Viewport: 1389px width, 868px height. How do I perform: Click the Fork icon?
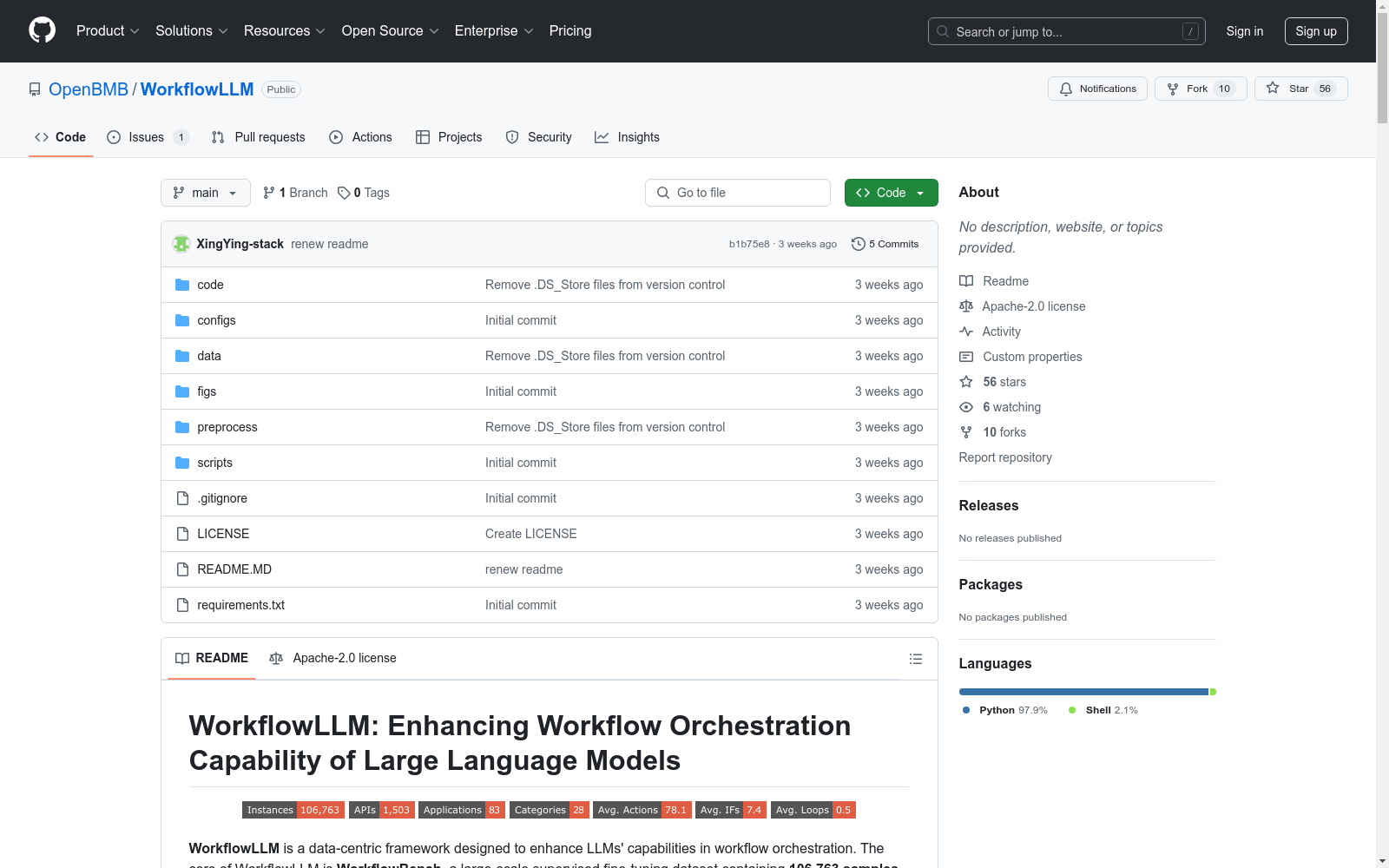pos(1173,89)
